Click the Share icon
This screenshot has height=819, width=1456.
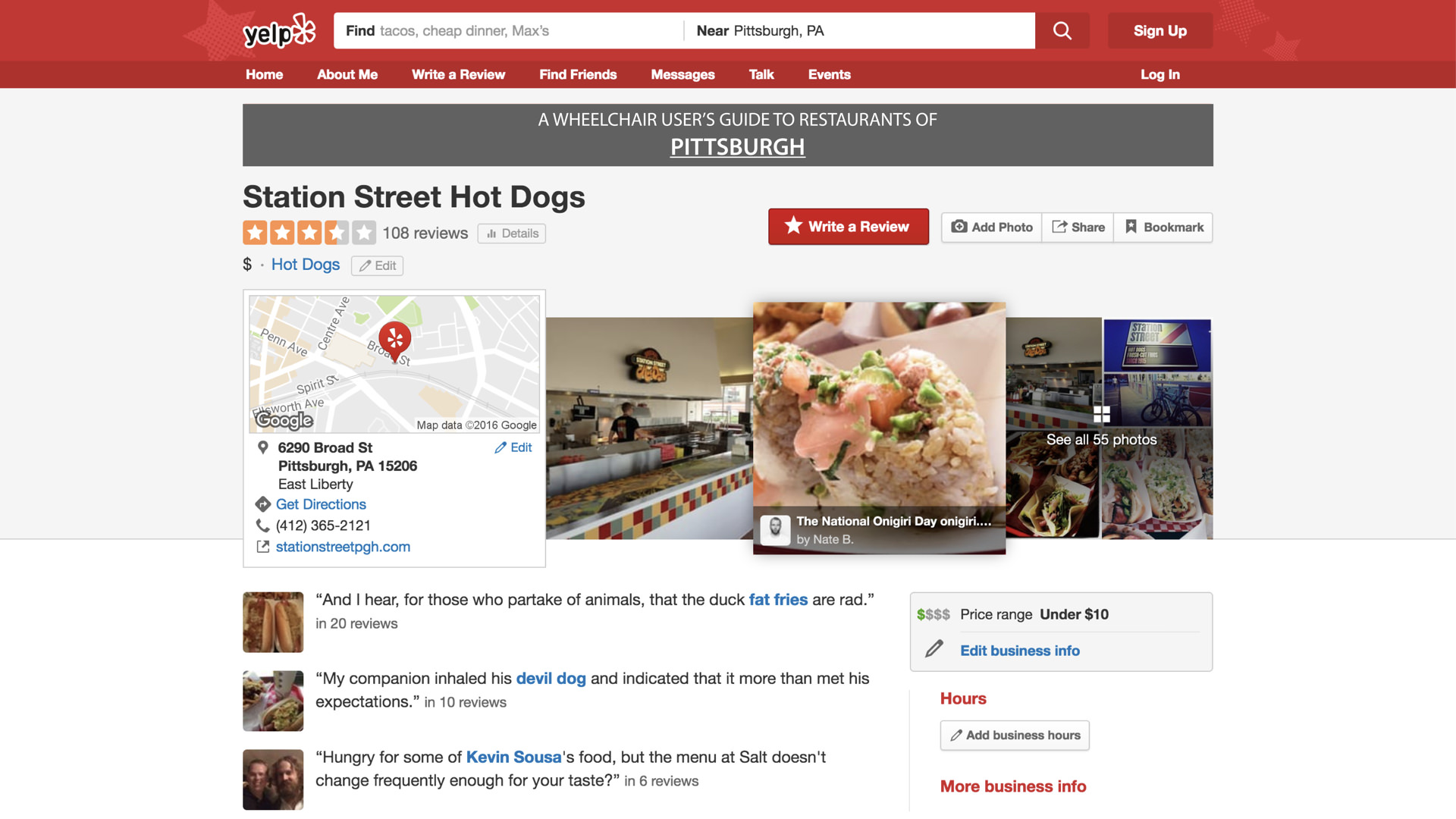pyautogui.click(x=1060, y=227)
